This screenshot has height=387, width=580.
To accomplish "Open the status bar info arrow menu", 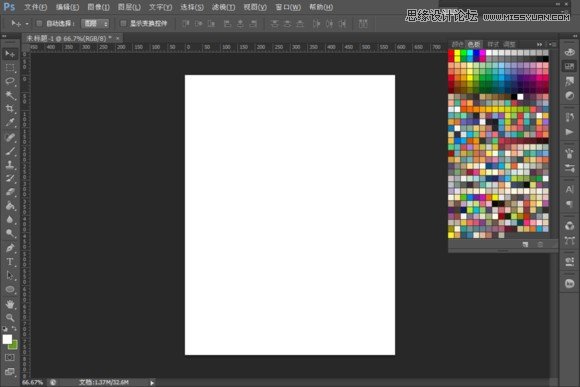I will pyautogui.click(x=152, y=383).
